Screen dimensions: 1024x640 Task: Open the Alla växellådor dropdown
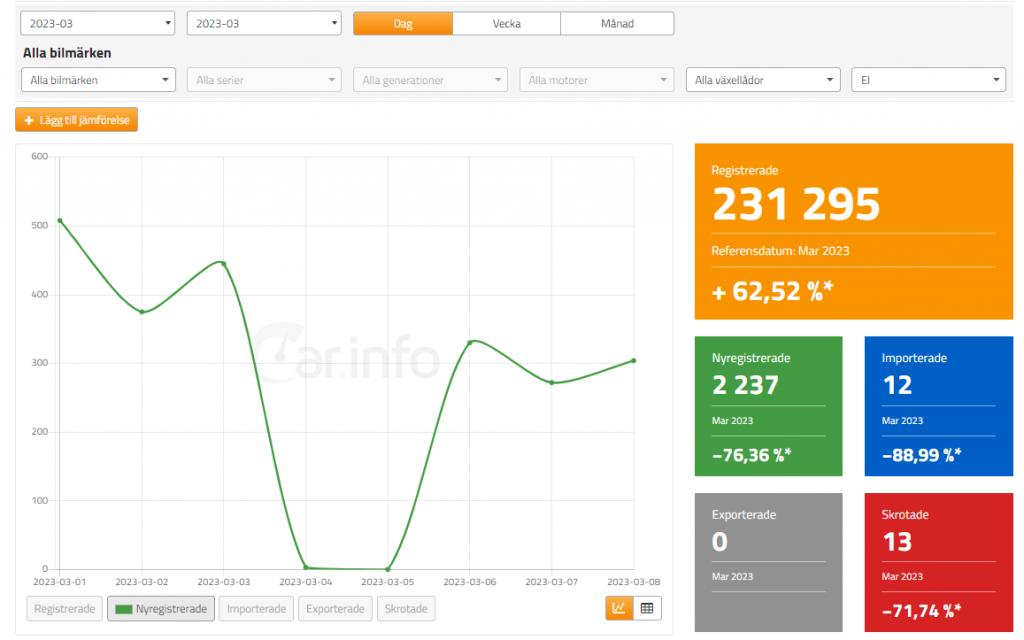pyautogui.click(x=763, y=80)
